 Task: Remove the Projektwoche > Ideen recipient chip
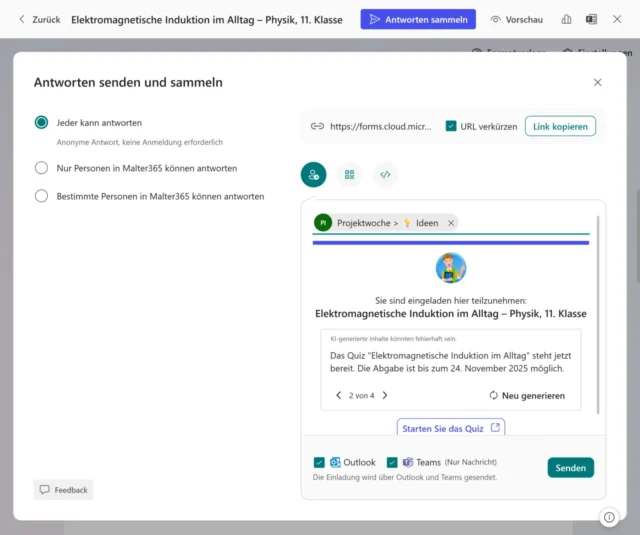[451, 223]
